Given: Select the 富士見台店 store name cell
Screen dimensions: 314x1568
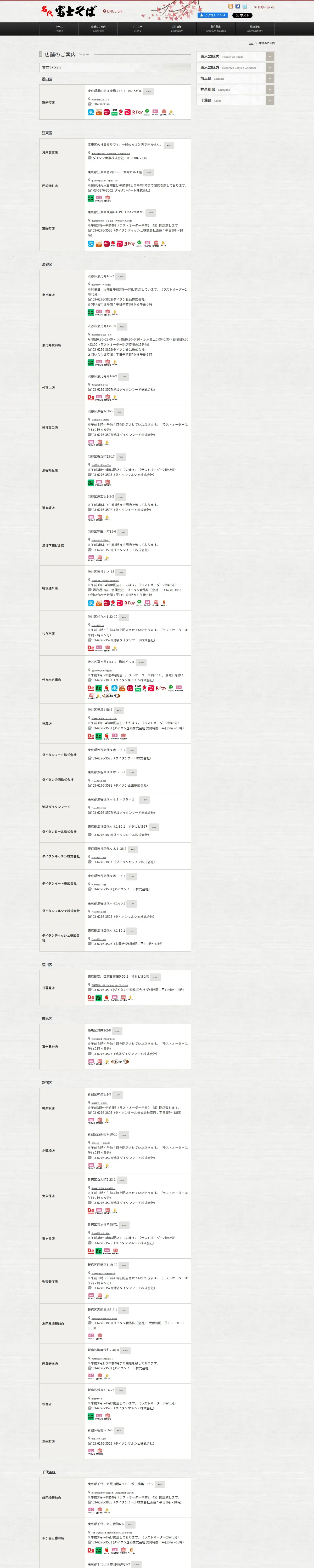Looking at the screenshot, I should tap(62, 1047).
